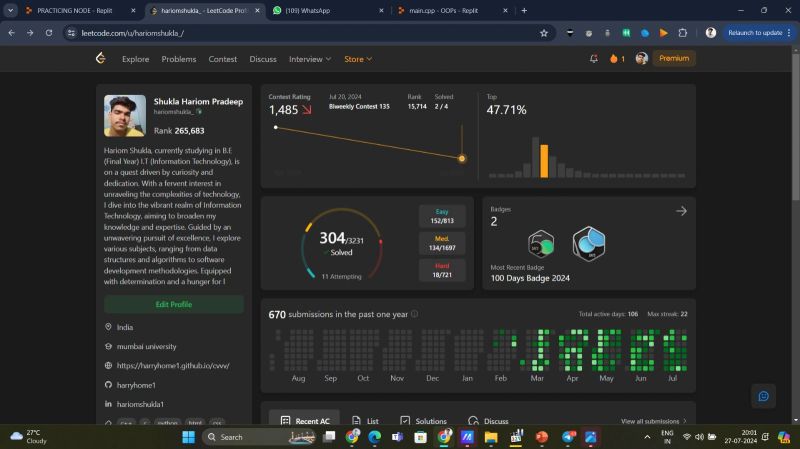The image size is (800, 449).
Task: Open Microsoft Edge from taskbar
Action: (374, 437)
